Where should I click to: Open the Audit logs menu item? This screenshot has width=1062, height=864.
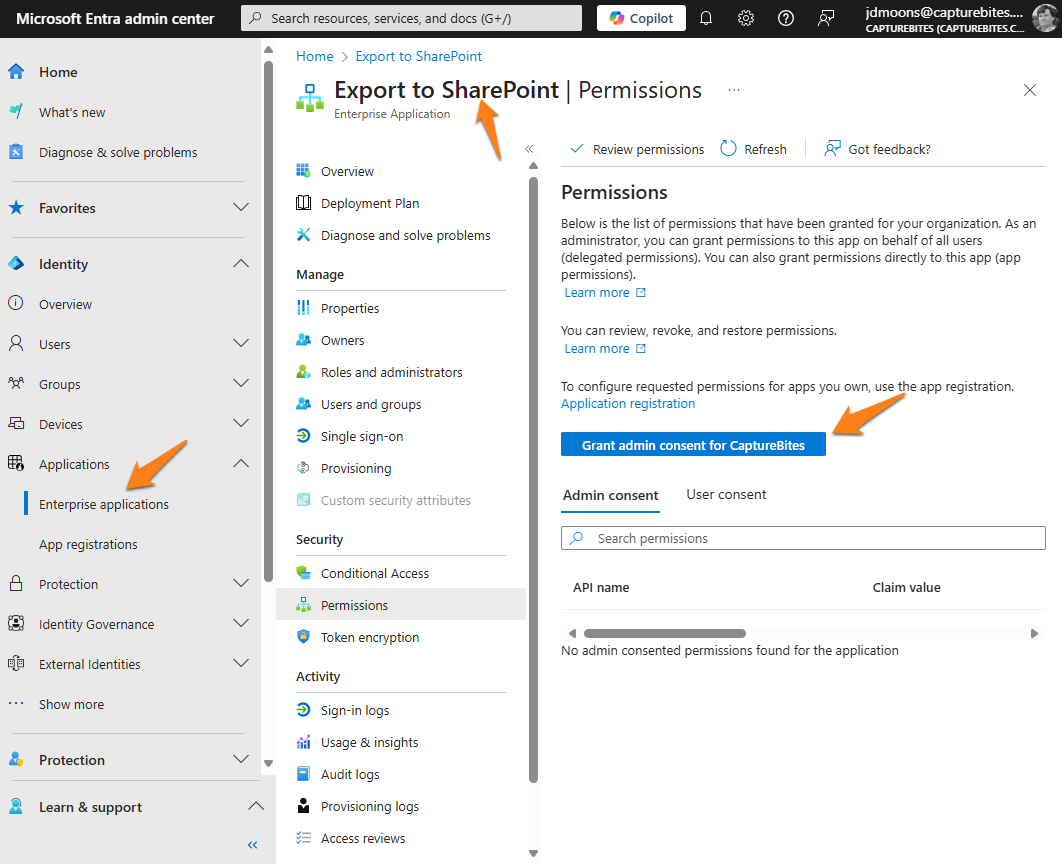point(349,774)
